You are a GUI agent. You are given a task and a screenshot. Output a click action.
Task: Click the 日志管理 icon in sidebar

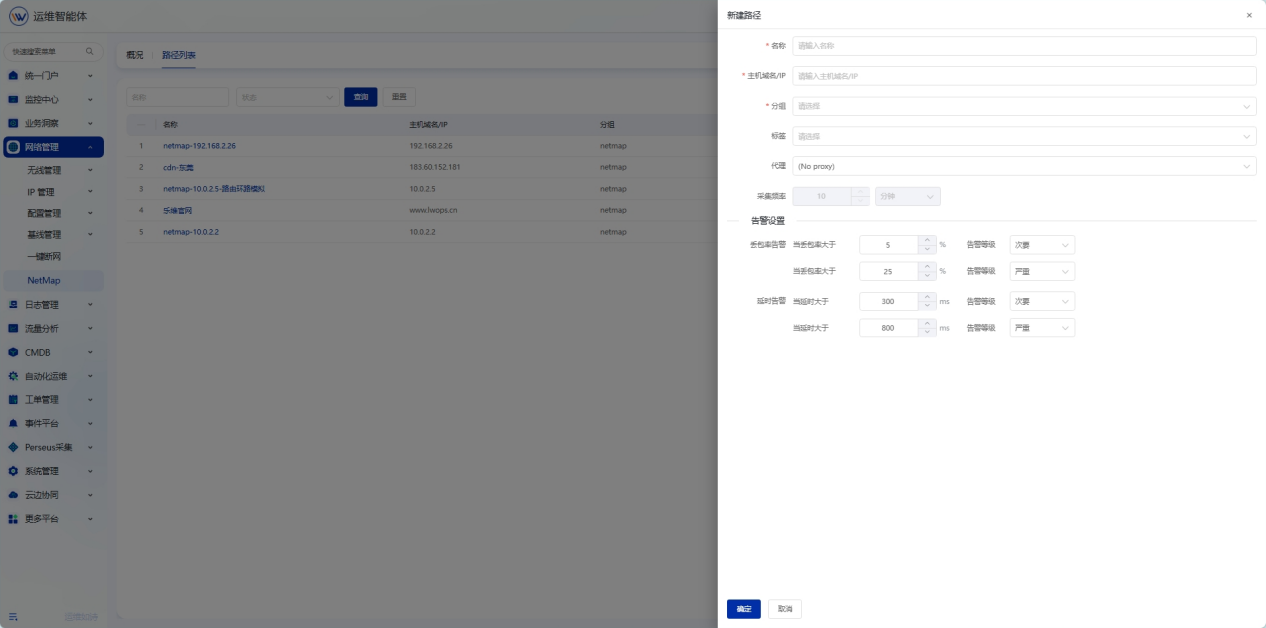click(x=13, y=305)
